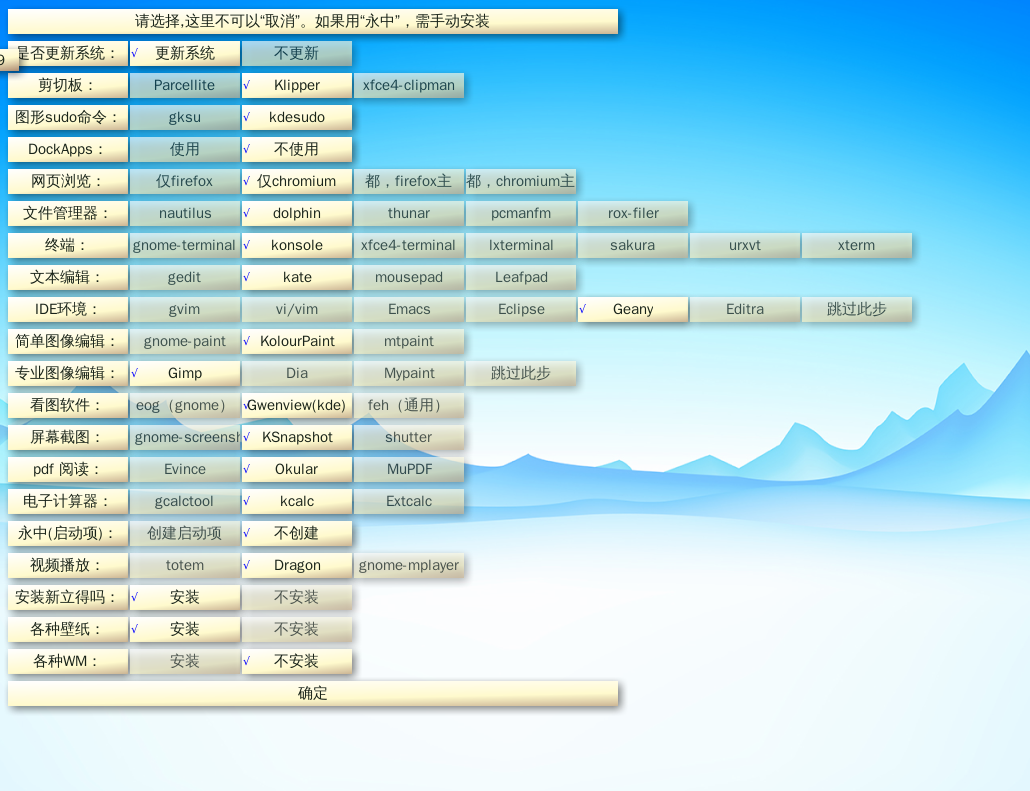
Task: Choose Evince as PDF reader
Action: (185, 470)
